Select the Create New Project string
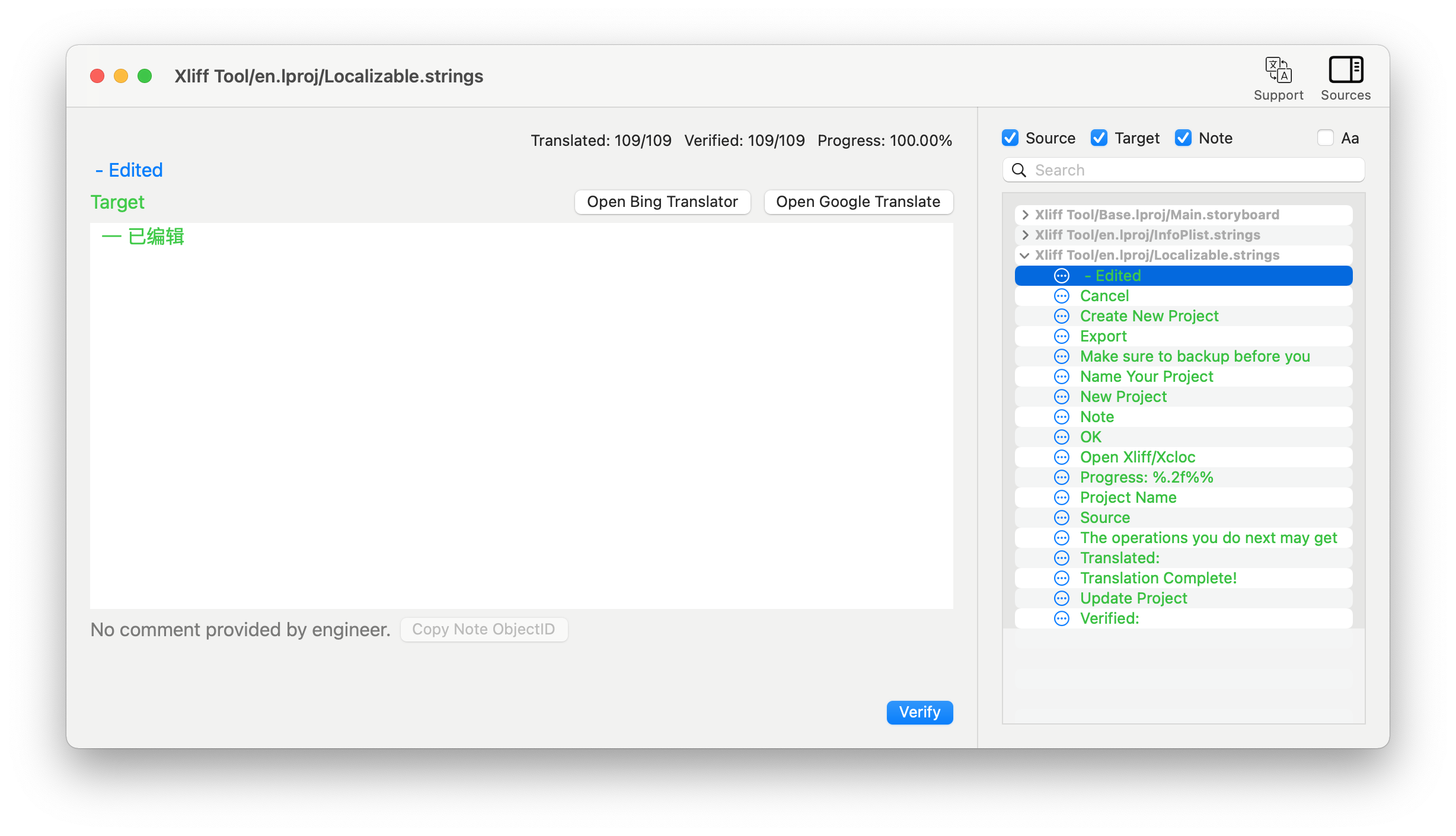Image resolution: width=1456 pixels, height=836 pixels. click(x=1149, y=316)
